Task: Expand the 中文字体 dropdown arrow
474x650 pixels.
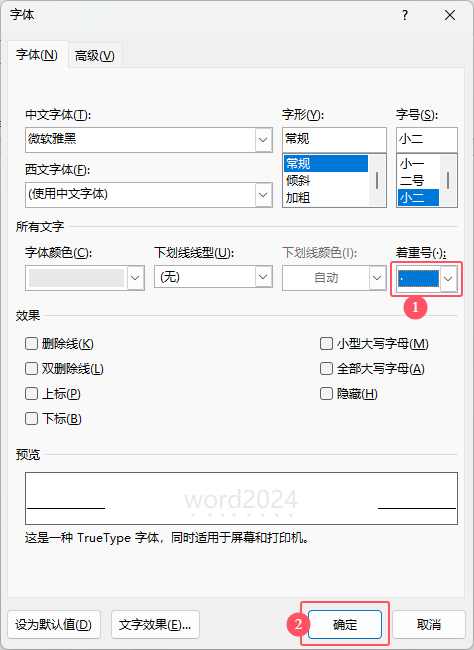Action: click(263, 140)
